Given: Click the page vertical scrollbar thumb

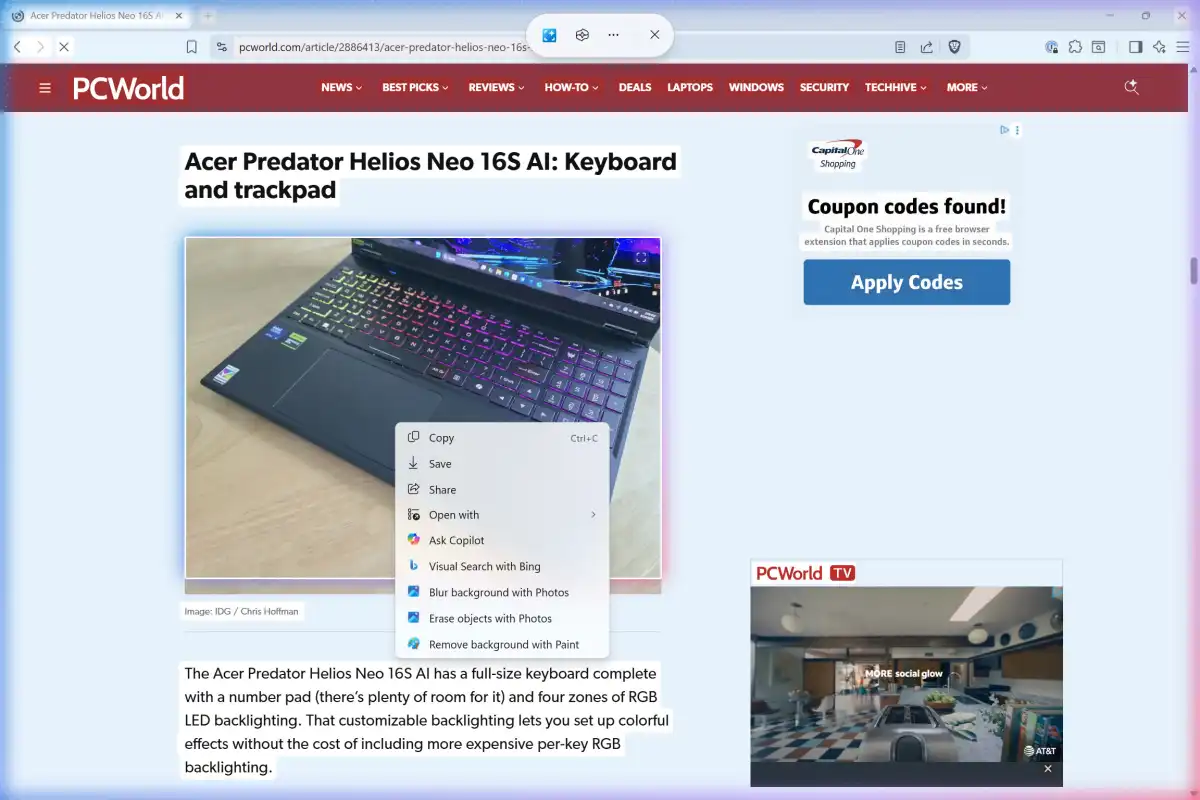Looking at the screenshot, I should point(1193,271).
